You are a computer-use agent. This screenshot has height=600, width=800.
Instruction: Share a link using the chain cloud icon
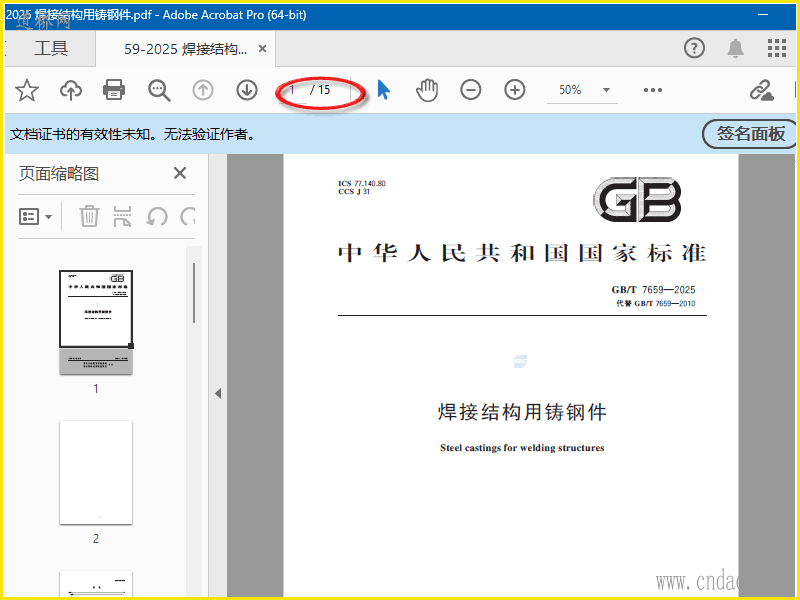[x=762, y=90]
